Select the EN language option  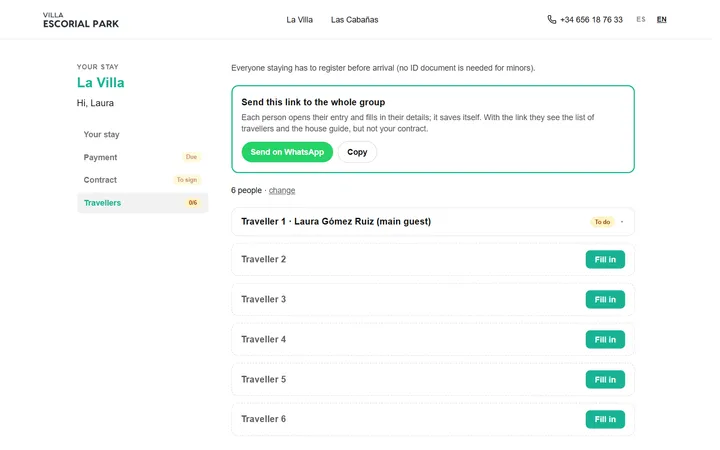pyautogui.click(x=661, y=19)
